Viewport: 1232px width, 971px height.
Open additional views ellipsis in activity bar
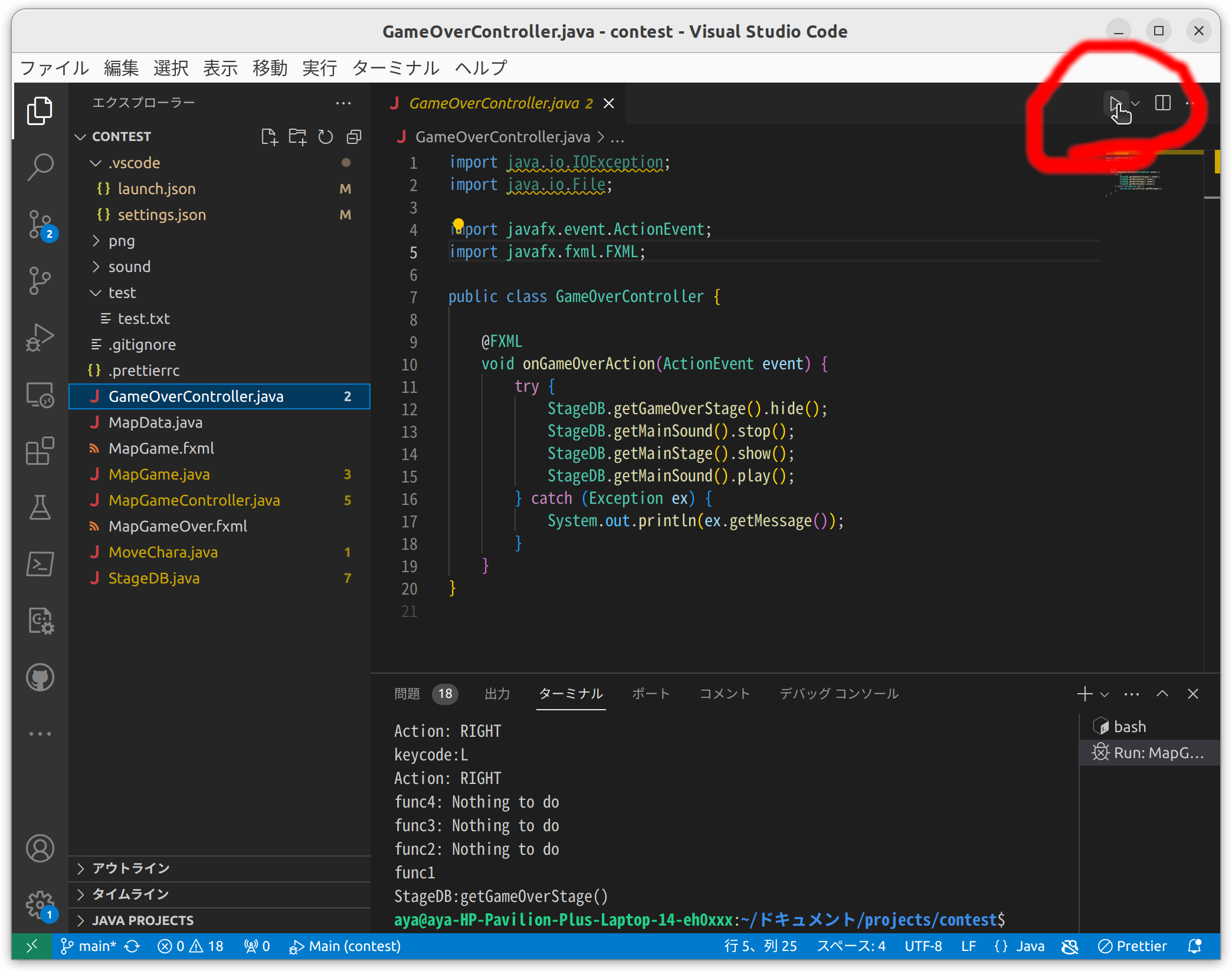pos(40,734)
